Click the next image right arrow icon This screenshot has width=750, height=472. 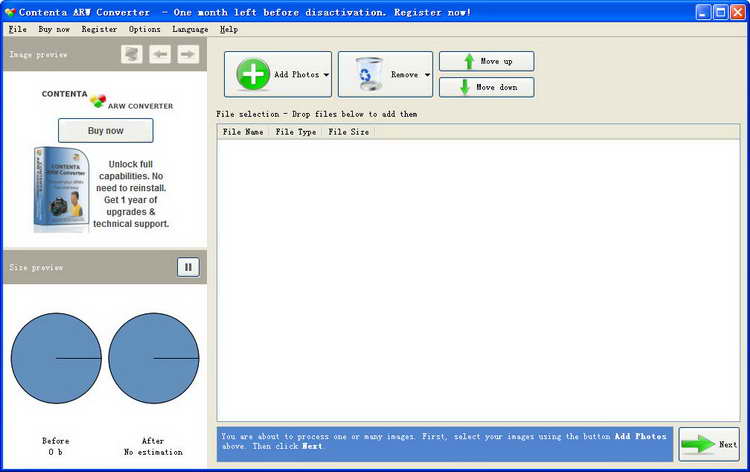pyautogui.click(x=188, y=54)
